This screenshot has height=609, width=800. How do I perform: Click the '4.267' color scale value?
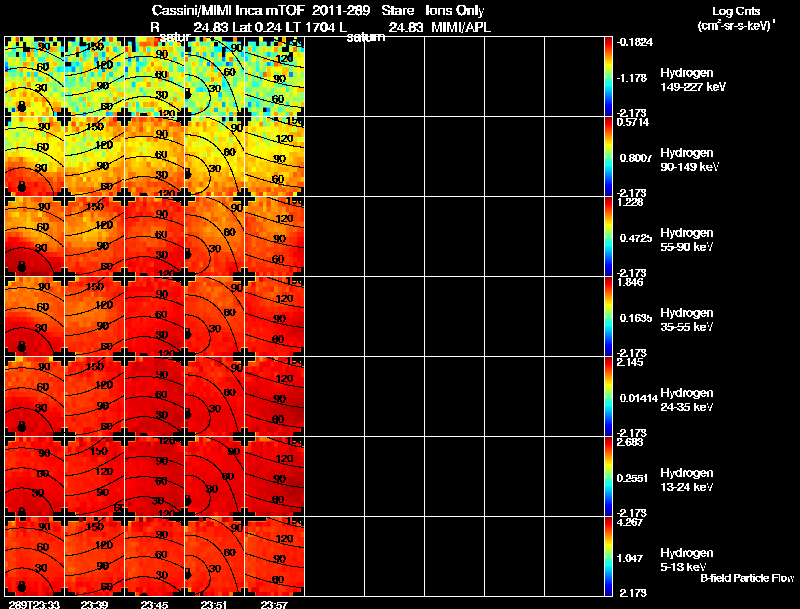pyautogui.click(x=630, y=522)
